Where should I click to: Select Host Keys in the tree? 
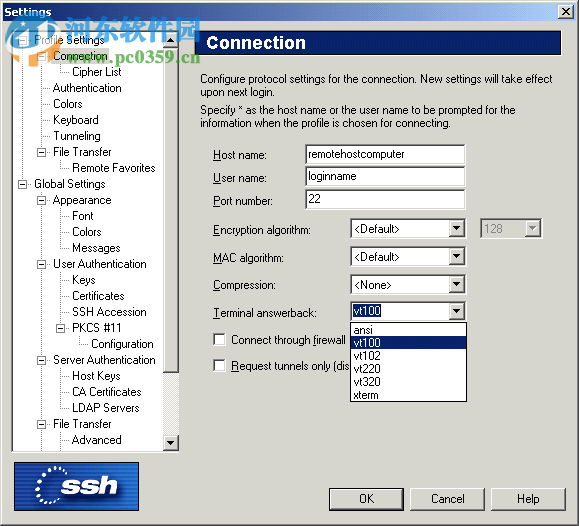coord(96,376)
